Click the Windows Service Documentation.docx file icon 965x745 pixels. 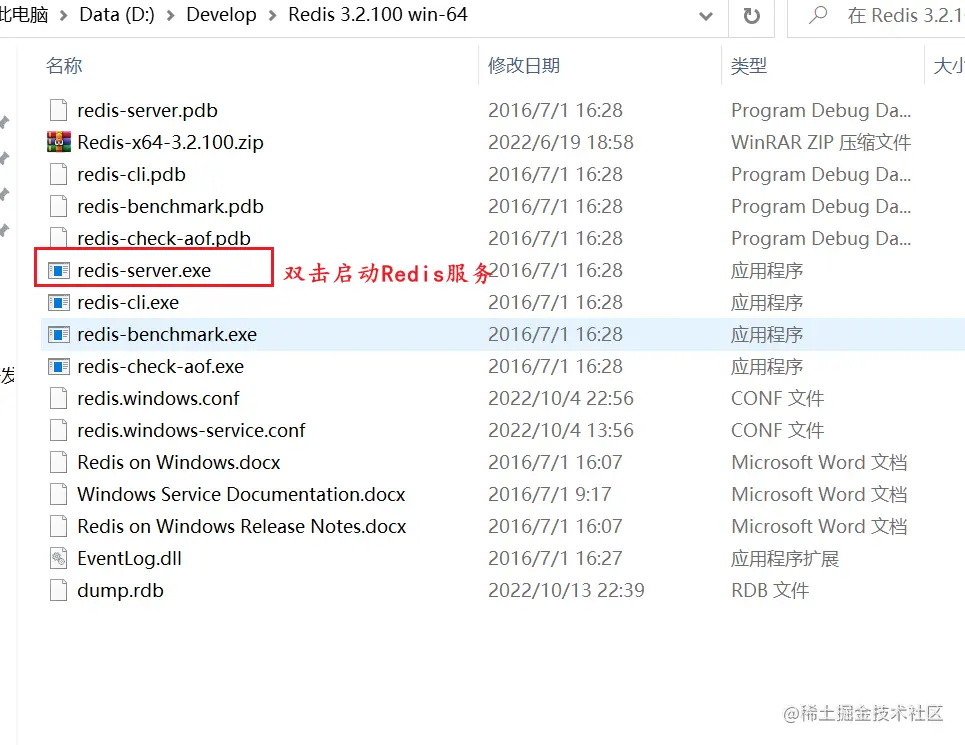(58, 495)
